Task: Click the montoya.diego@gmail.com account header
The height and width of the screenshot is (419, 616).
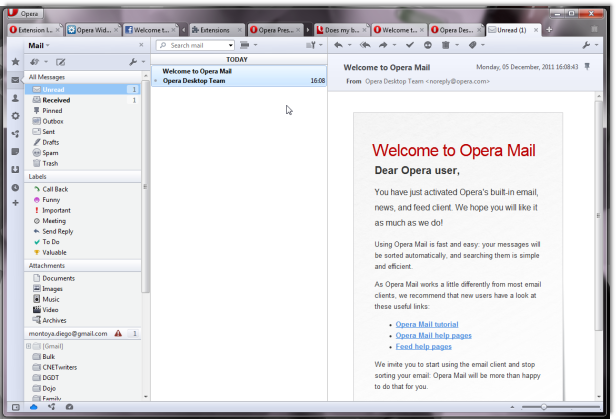Action: (x=82, y=333)
